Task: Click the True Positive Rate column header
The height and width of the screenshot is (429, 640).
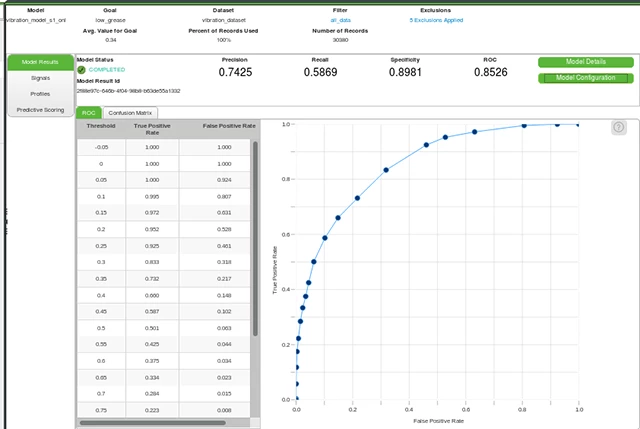Action: 152,129
